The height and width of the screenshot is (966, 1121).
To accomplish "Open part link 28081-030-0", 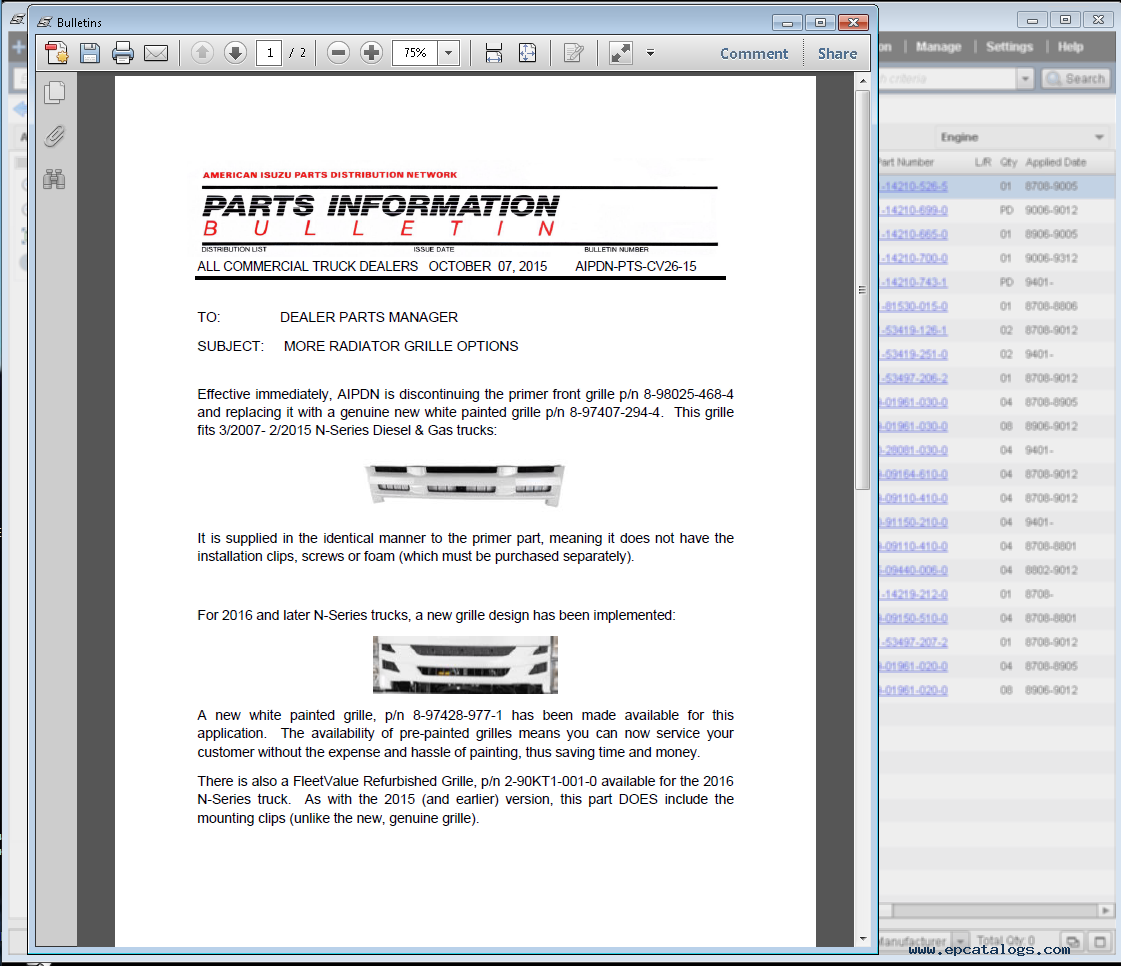I will pos(914,450).
